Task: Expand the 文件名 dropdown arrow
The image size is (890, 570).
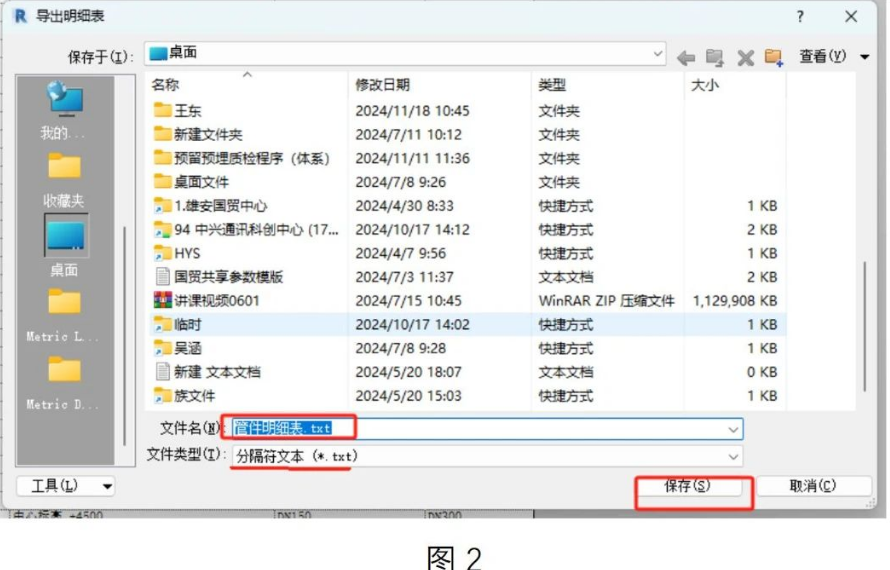Action: point(733,430)
